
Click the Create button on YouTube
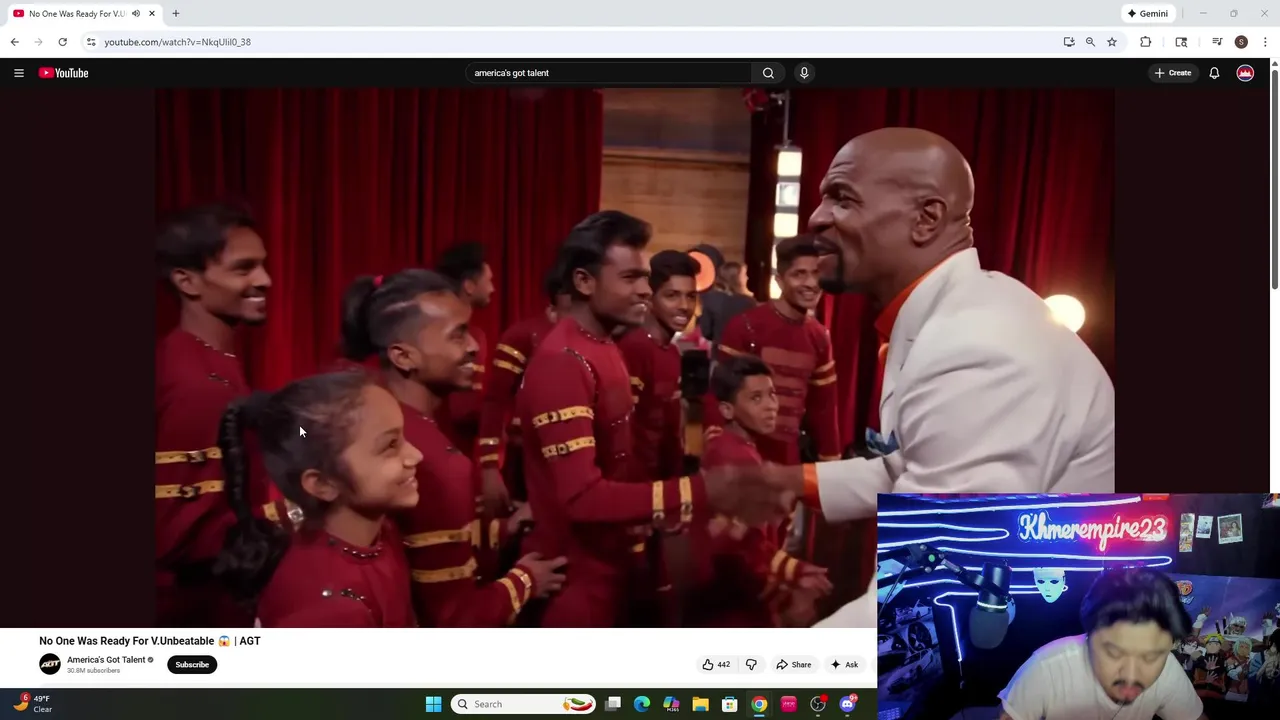[1173, 73]
